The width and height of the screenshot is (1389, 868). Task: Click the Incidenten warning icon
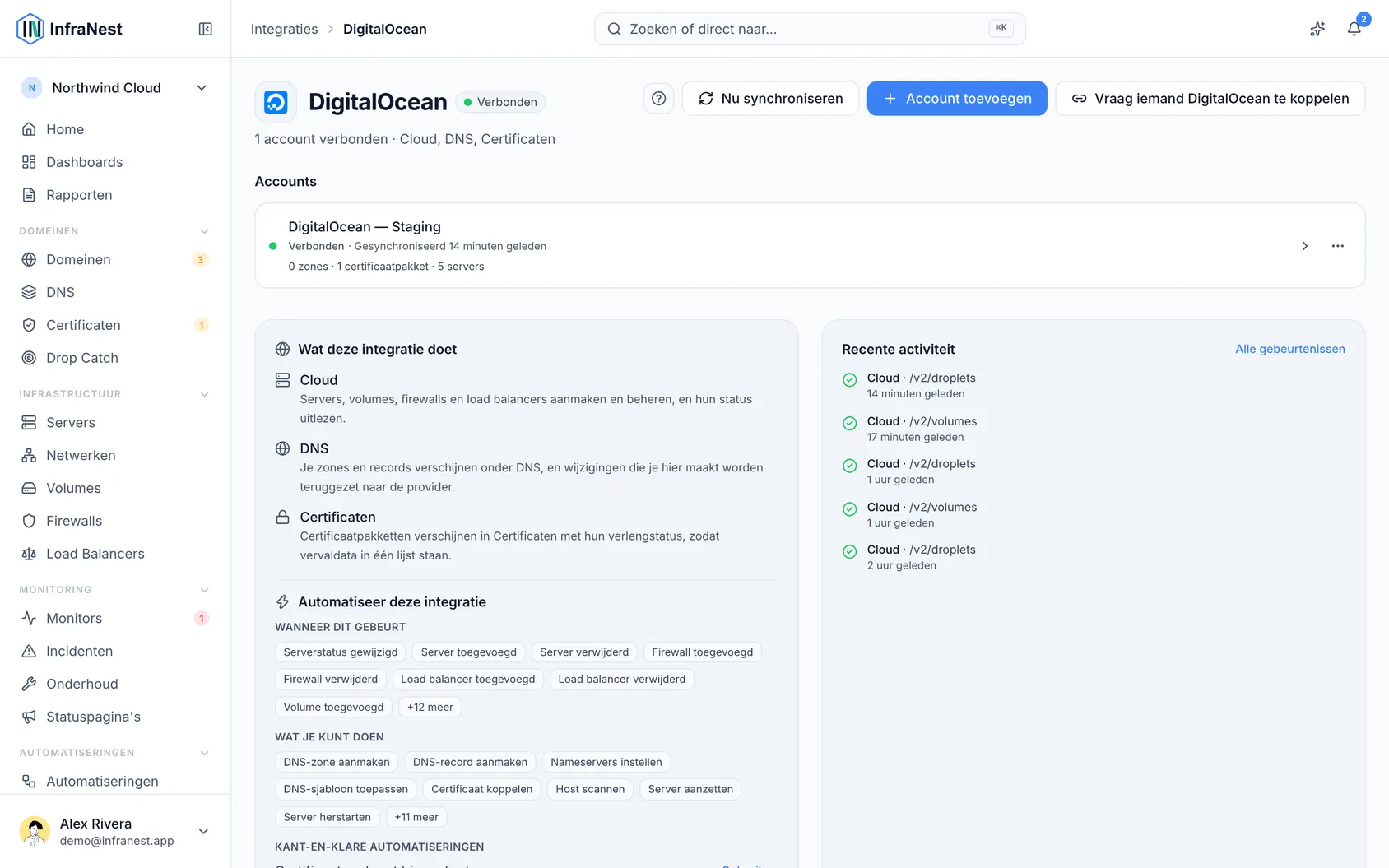[x=29, y=651]
